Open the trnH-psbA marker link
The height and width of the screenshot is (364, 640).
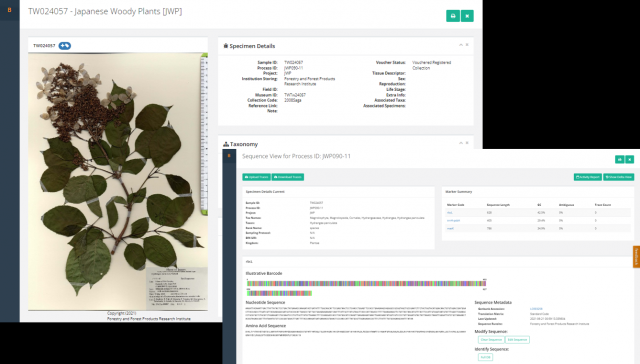click(453, 220)
